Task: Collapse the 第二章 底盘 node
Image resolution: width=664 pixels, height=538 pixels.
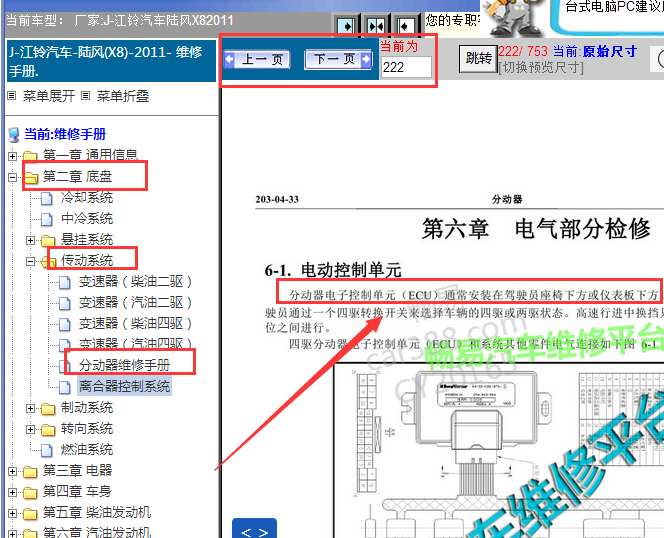Action: tap(12, 177)
